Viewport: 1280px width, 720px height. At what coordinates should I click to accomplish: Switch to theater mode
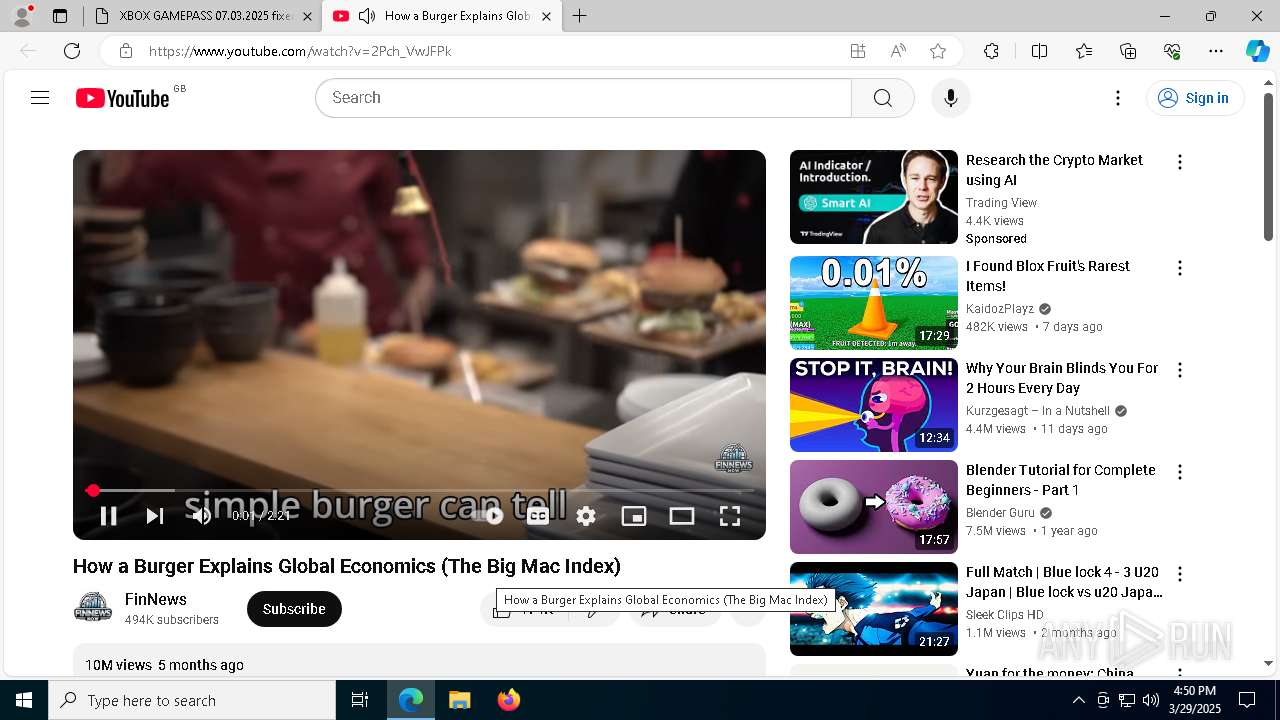682,516
